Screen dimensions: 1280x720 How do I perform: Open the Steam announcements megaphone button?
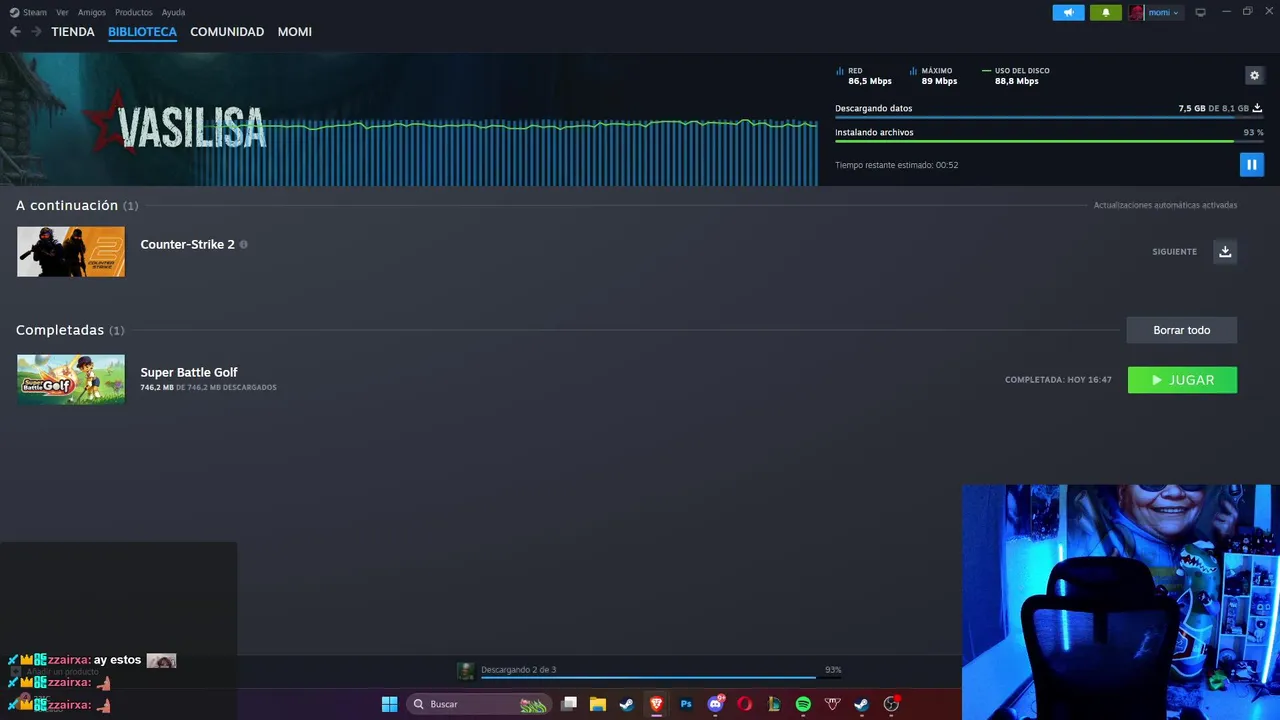[x=1068, y=12]
